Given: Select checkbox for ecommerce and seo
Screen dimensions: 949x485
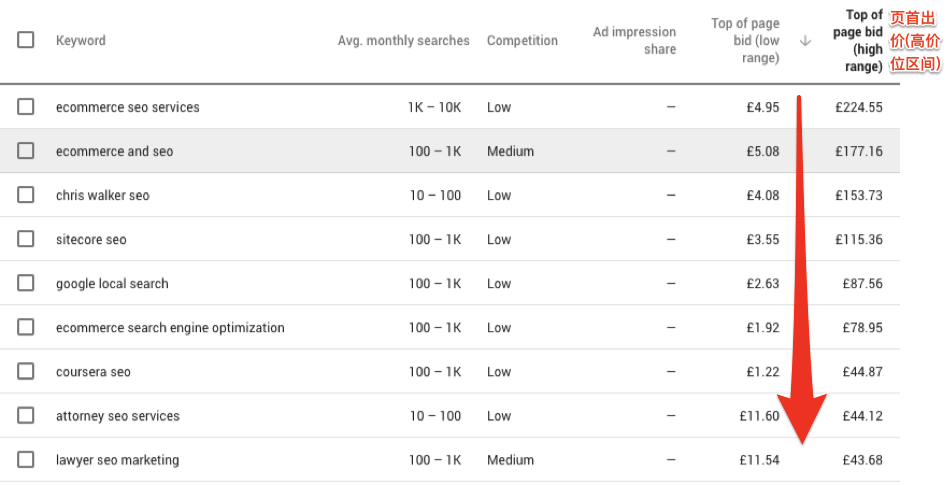Looking at the screenshot, I should (x=26, y=151).
